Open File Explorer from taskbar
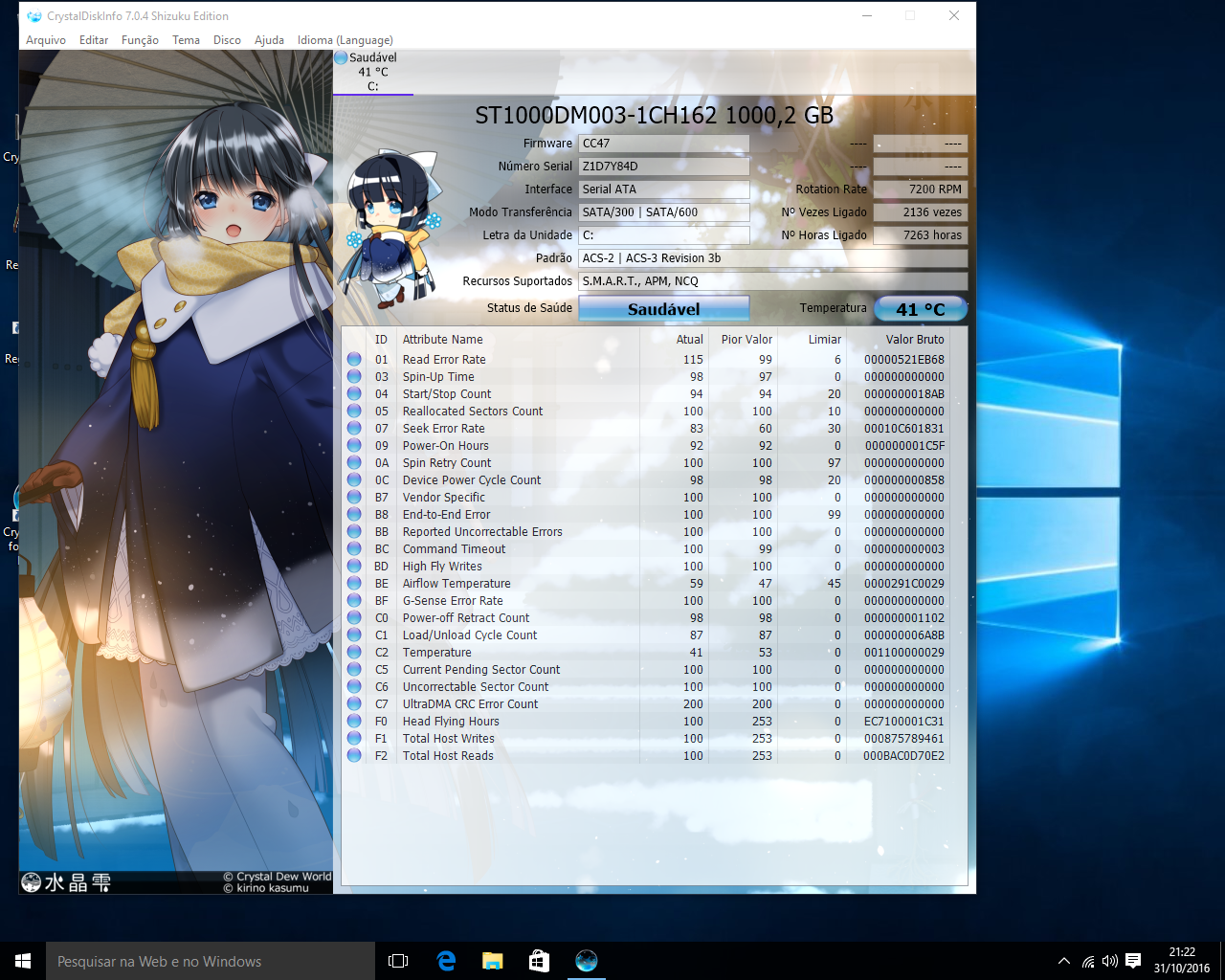 coord(493,961)
